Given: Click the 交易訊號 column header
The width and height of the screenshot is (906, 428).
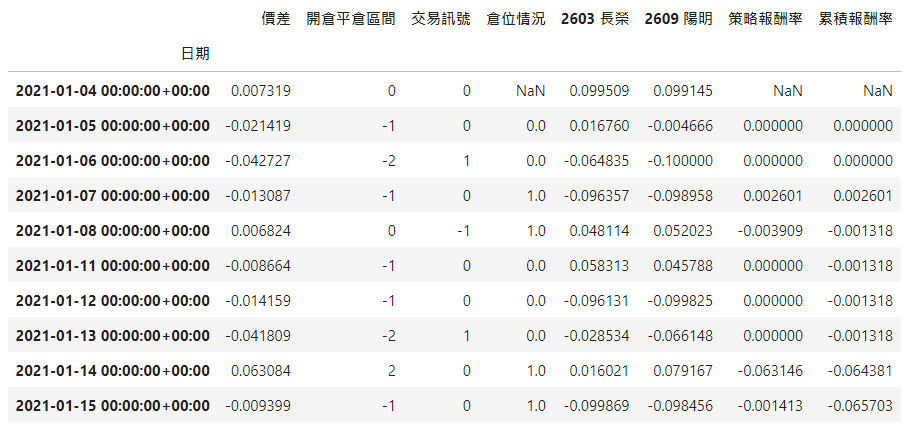Looking at the screenshot, I should (441, 19).
